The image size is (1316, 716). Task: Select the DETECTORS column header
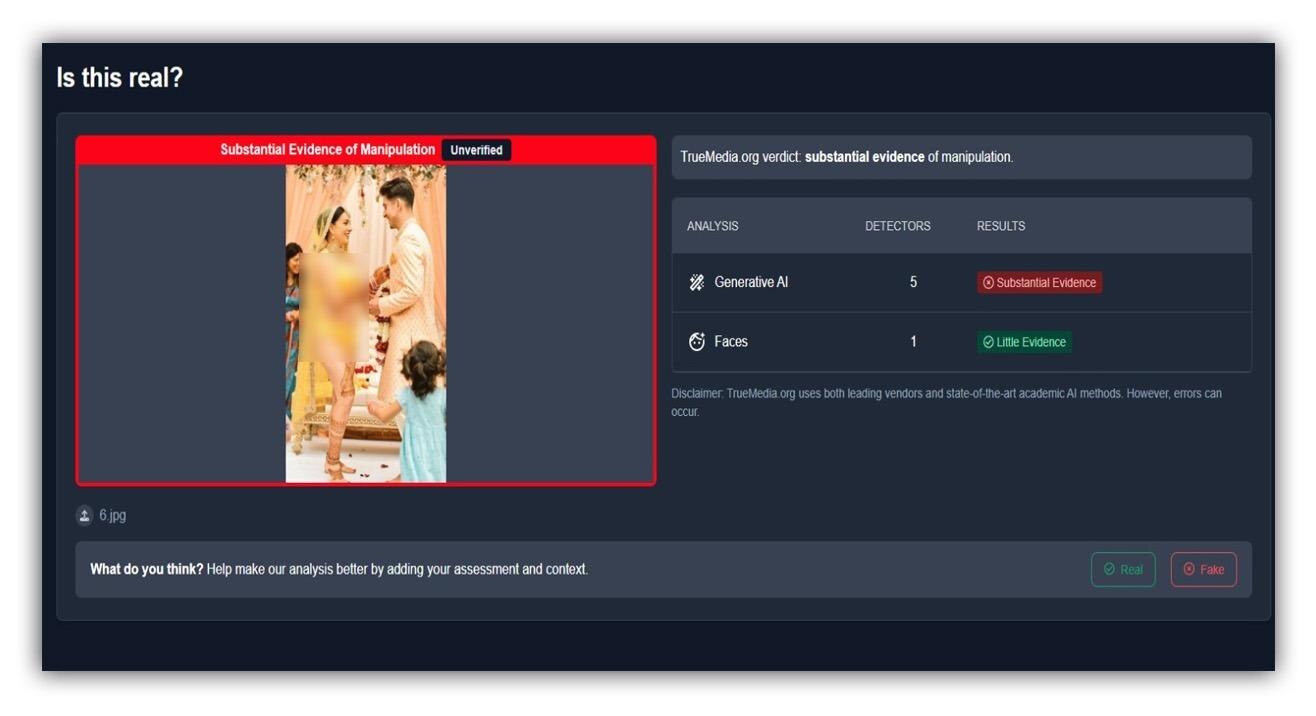pyautogui.click(x=897, y=226)
